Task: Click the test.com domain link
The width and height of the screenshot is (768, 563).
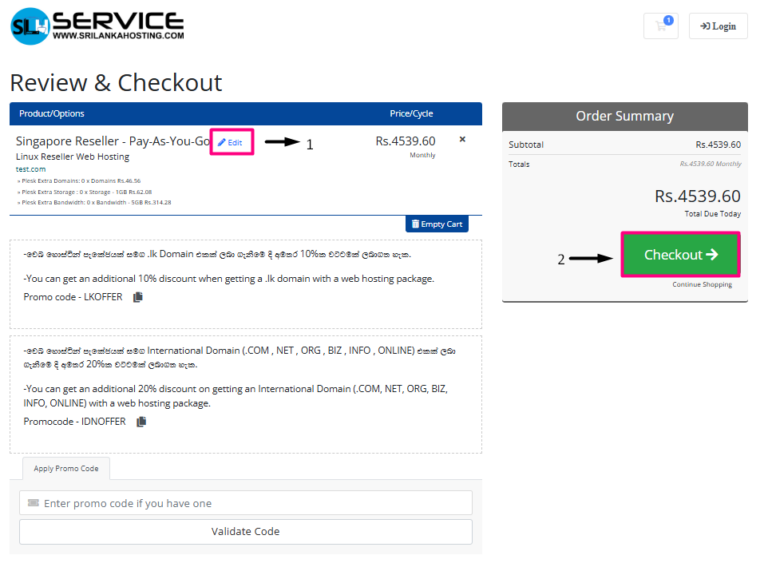Action: coord(31,169)
